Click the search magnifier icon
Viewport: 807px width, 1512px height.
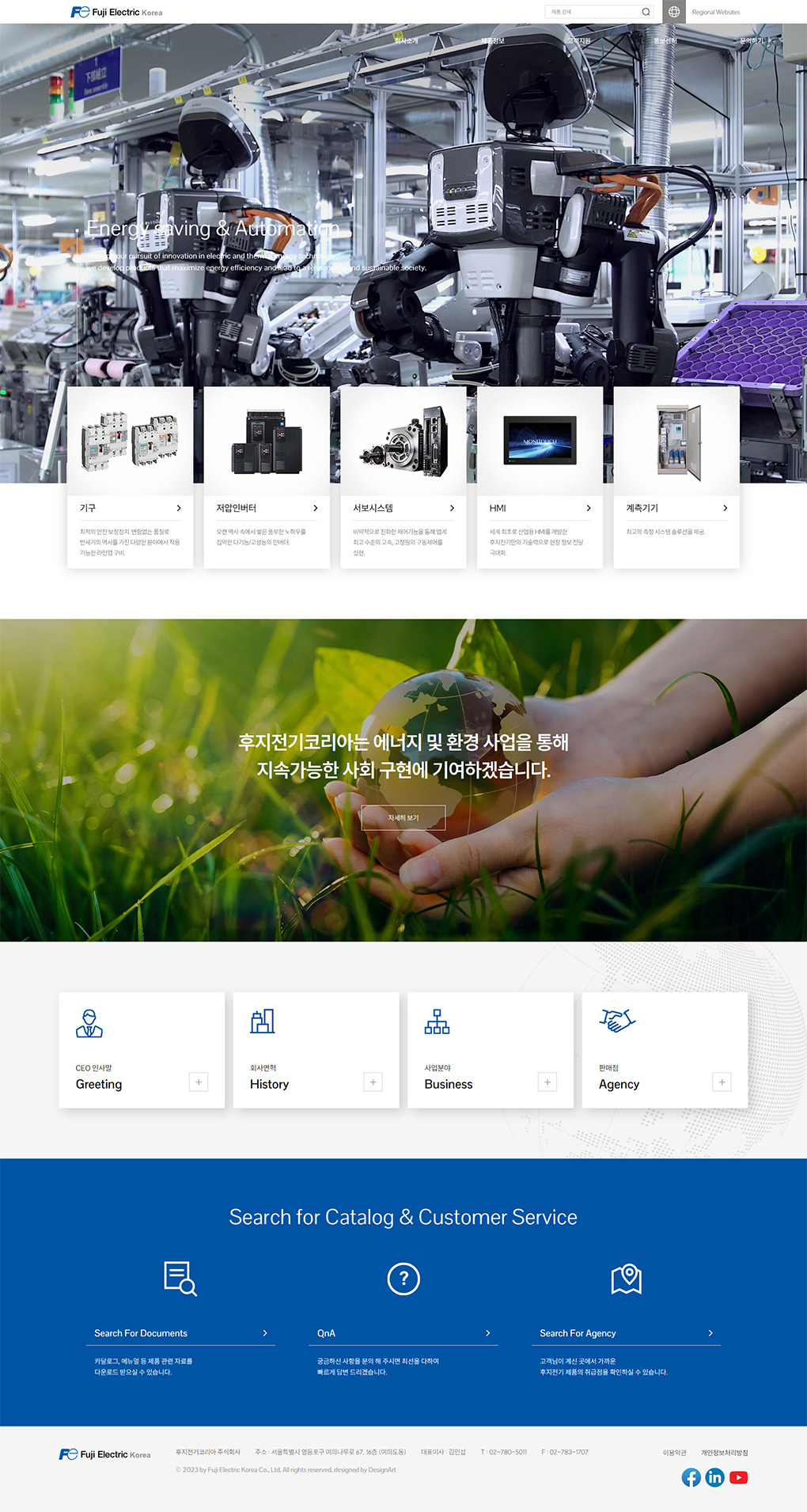click(x=646, y=12)
